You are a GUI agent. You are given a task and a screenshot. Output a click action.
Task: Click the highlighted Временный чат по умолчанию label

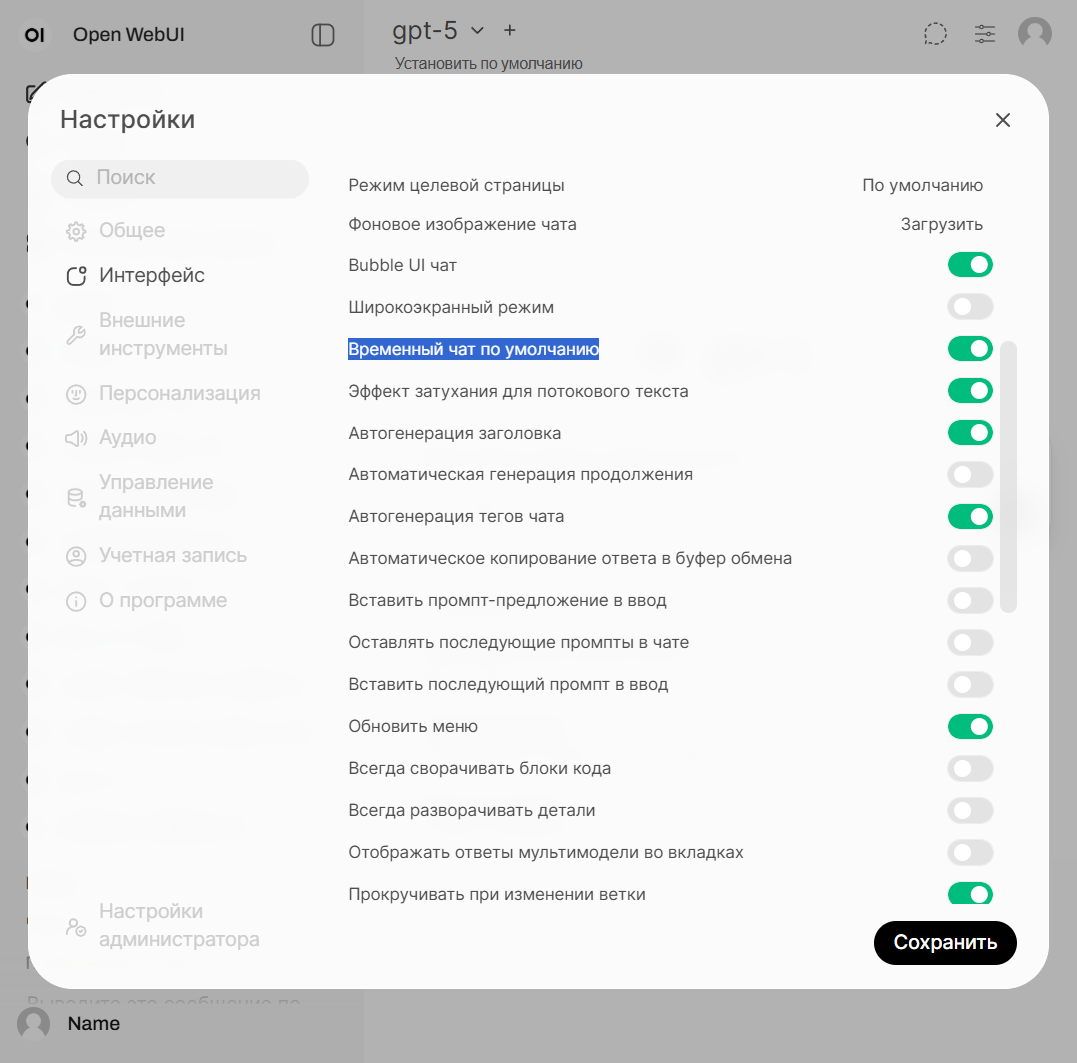pyautogui.click(x=473, y=350)
